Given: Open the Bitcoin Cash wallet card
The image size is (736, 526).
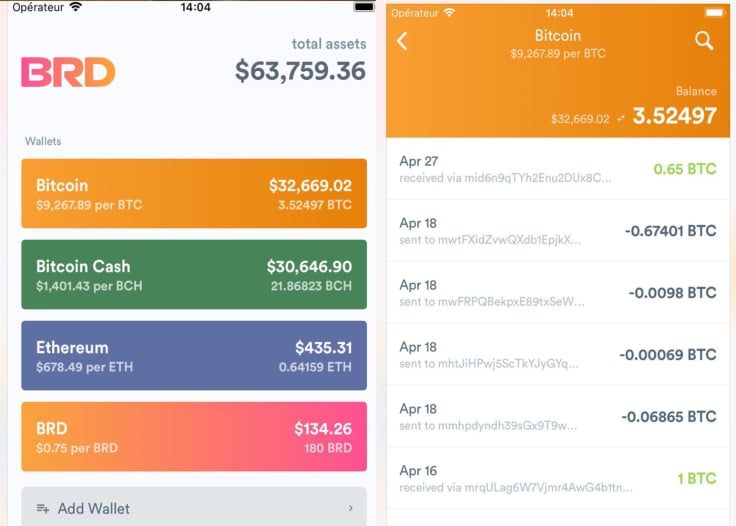Looking at the screenshot, I should pos(194,274).
